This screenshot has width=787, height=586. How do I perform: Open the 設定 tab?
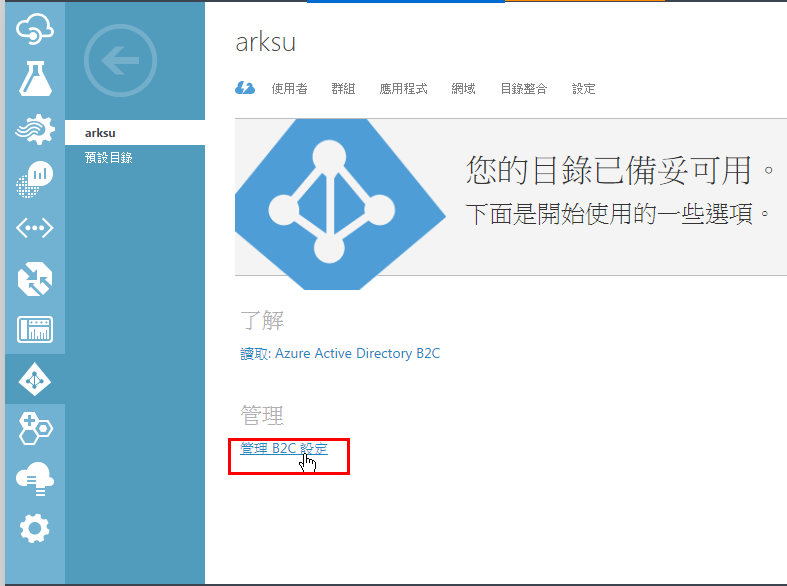[584, 89]
